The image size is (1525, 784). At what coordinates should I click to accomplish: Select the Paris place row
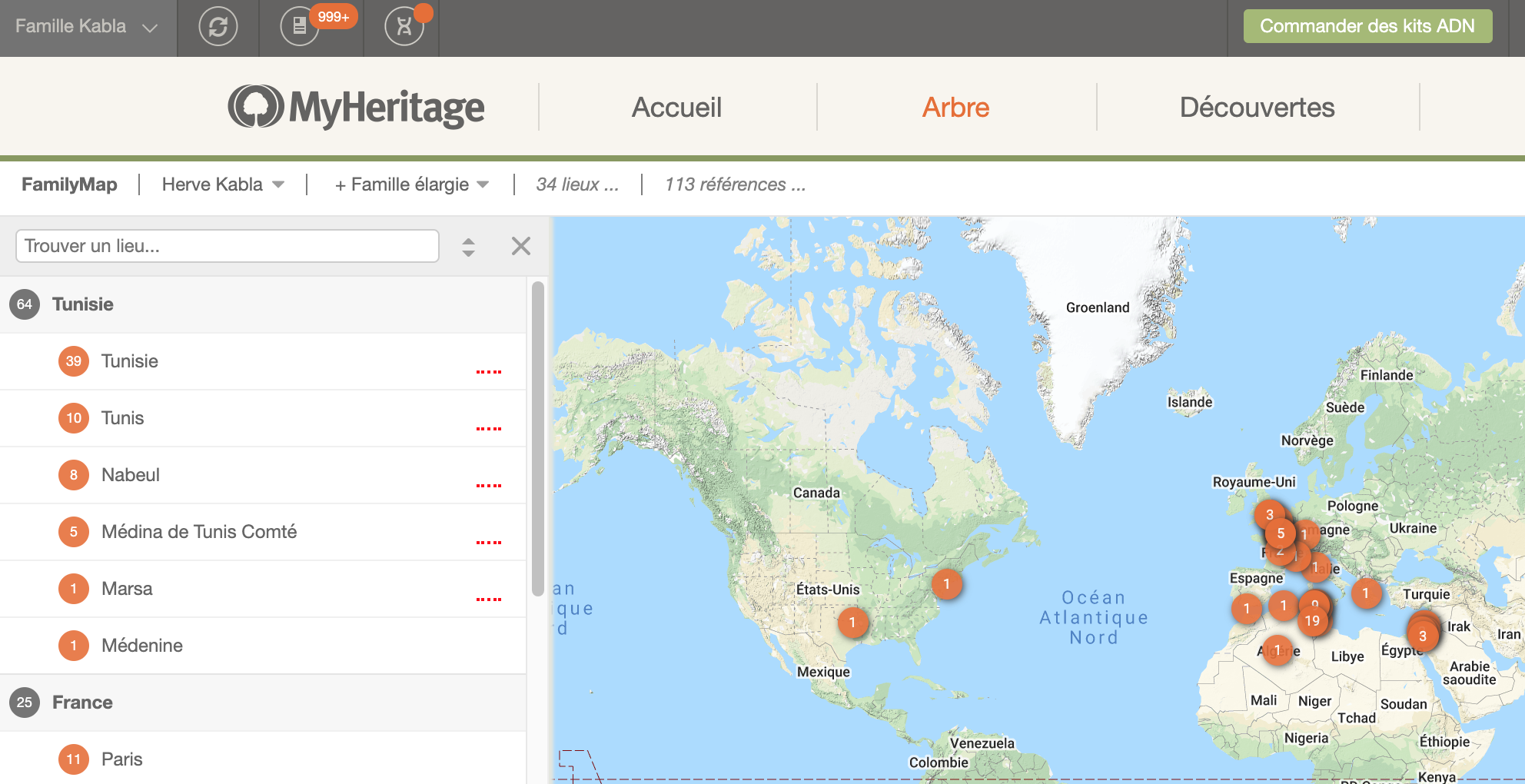pyautogui.click(x=263, y=759)
